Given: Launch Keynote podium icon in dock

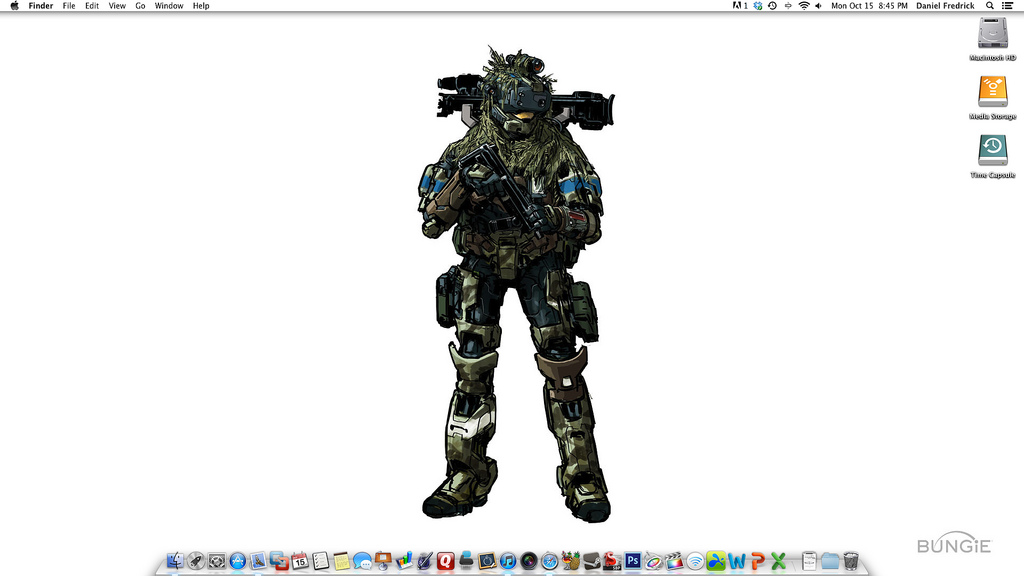Looking at the screenshot, I should pyautogui.click(x=383, y=560).
